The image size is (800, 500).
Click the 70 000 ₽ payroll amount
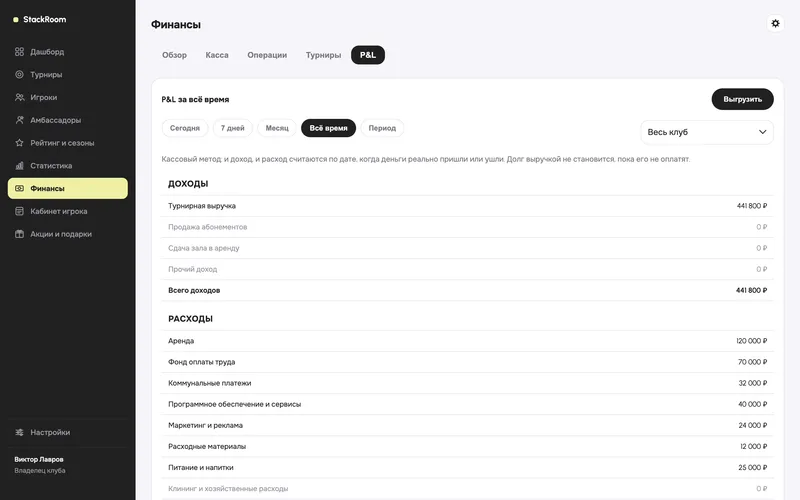[x=753, y=362]
